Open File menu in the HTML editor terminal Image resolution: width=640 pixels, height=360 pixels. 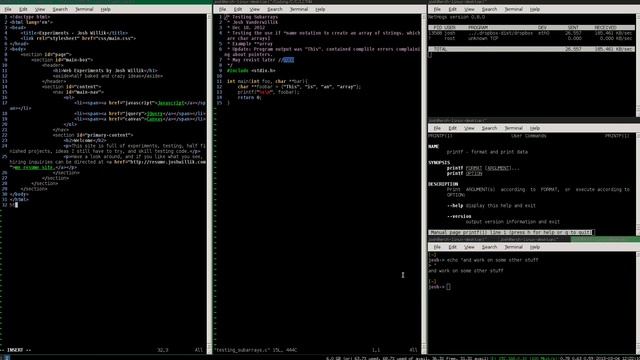pyautogui.click(x=8, y=9)
